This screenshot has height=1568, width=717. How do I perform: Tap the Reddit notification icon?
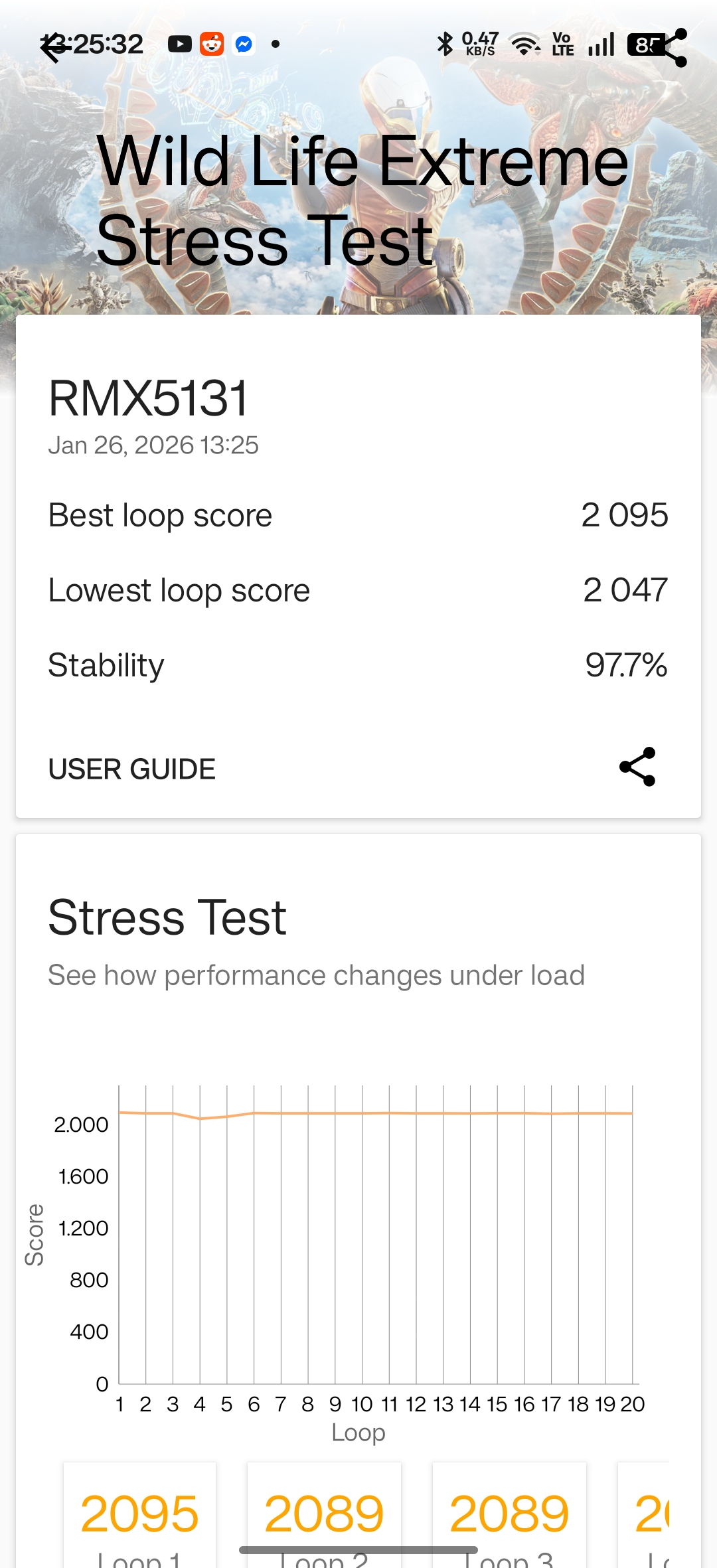pyautogui.click(x=212, y=44)
